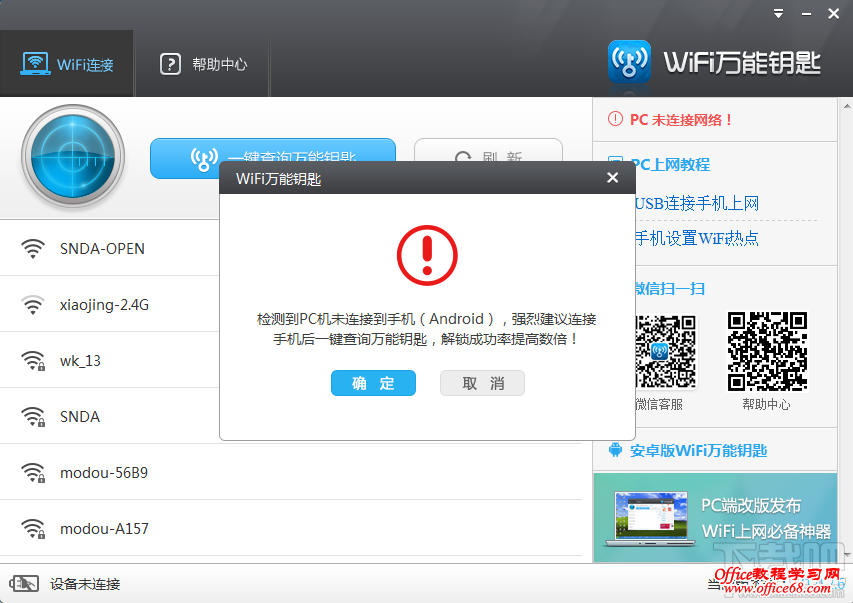853x603 pixels.
Task: Click the WiFi signal icon beside SNDA-OPEN
Action: 33,248
